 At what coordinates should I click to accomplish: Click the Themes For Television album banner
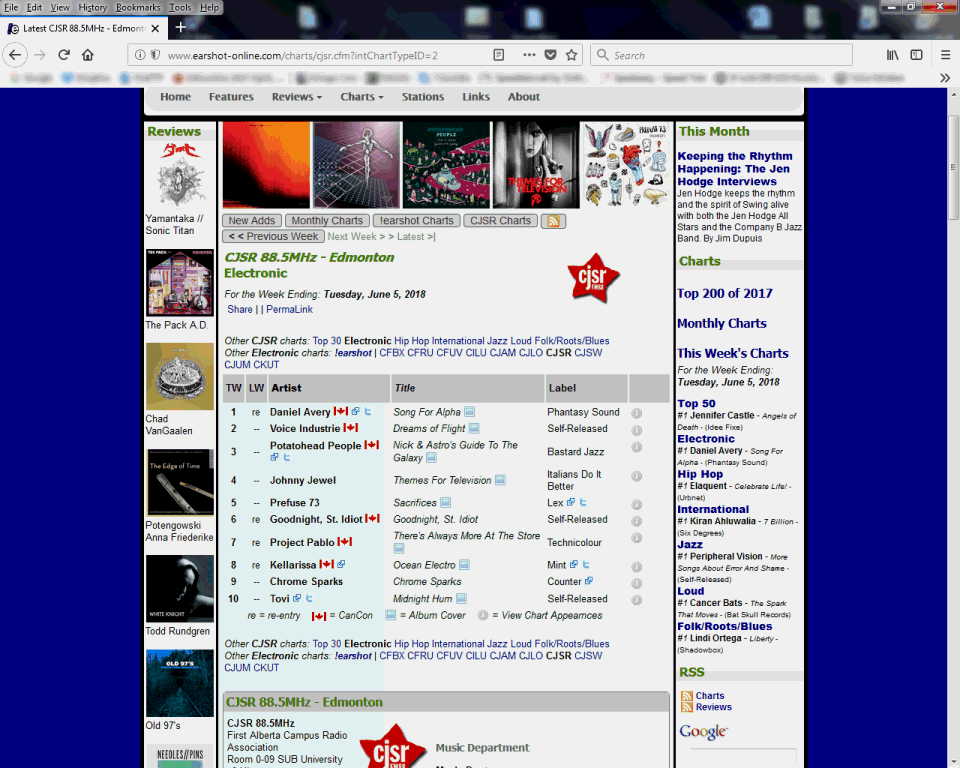point(536,165)
